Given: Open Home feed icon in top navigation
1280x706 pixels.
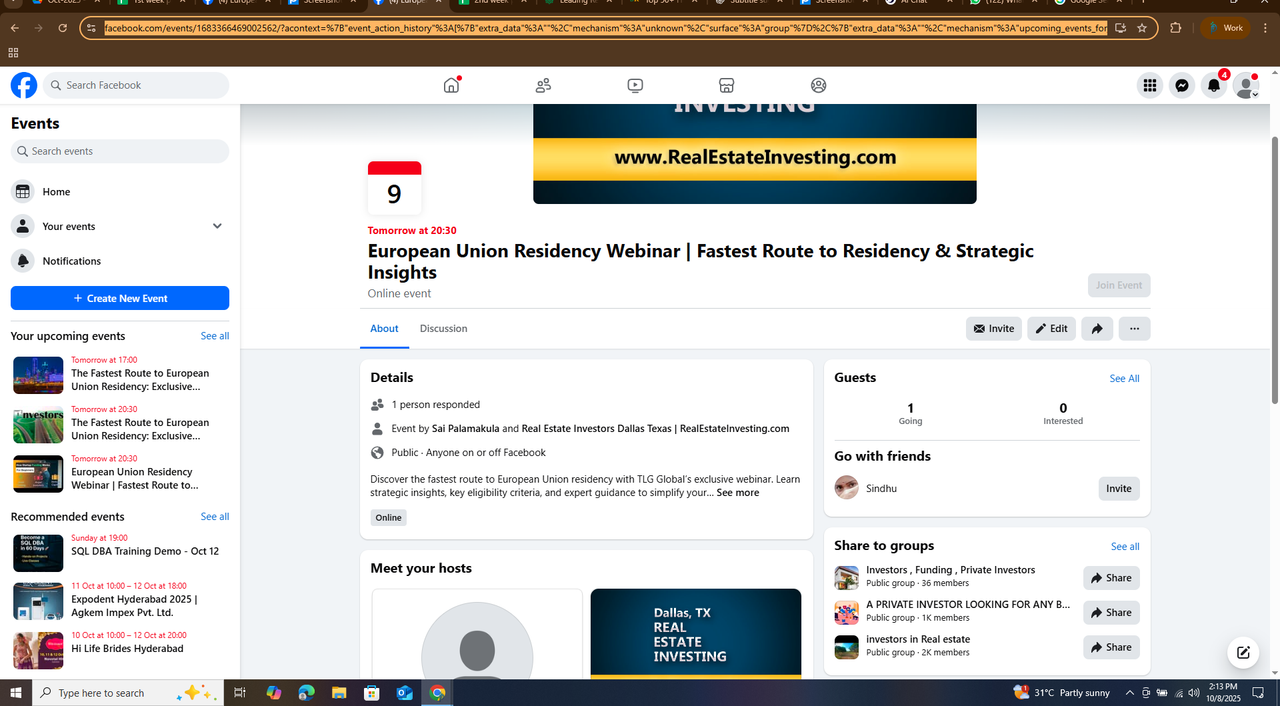Looking at the screenshot, I should [x=451, y=85].
